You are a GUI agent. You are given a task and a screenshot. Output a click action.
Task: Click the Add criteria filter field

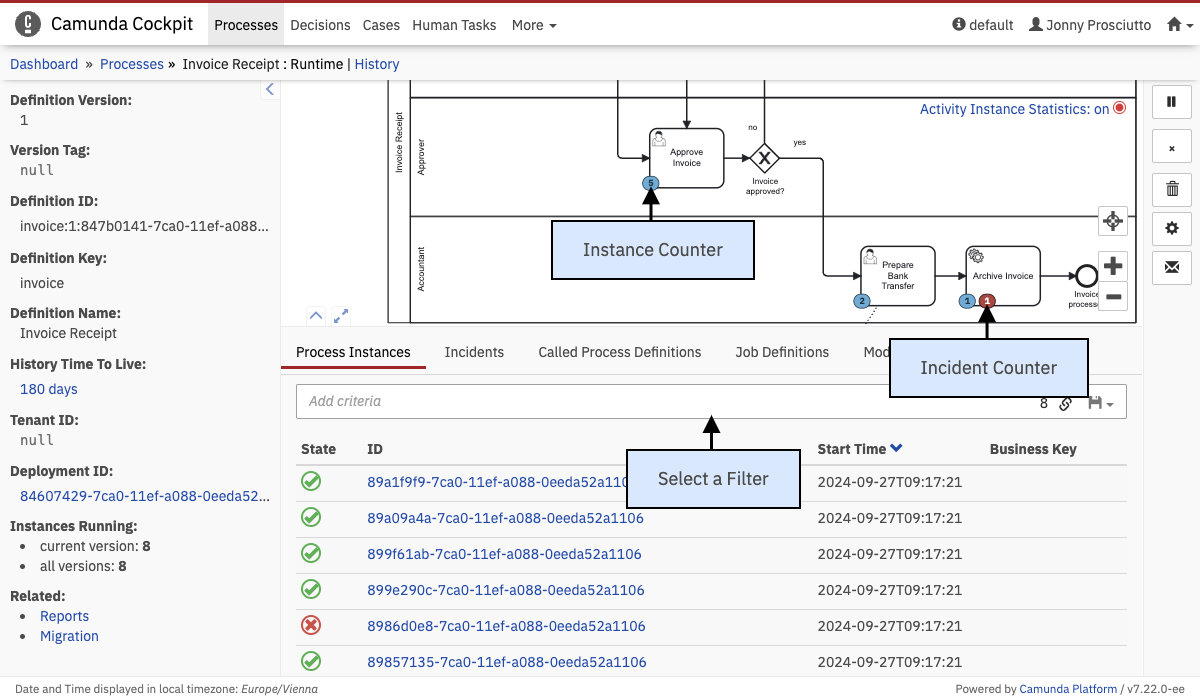pos(660,401)
